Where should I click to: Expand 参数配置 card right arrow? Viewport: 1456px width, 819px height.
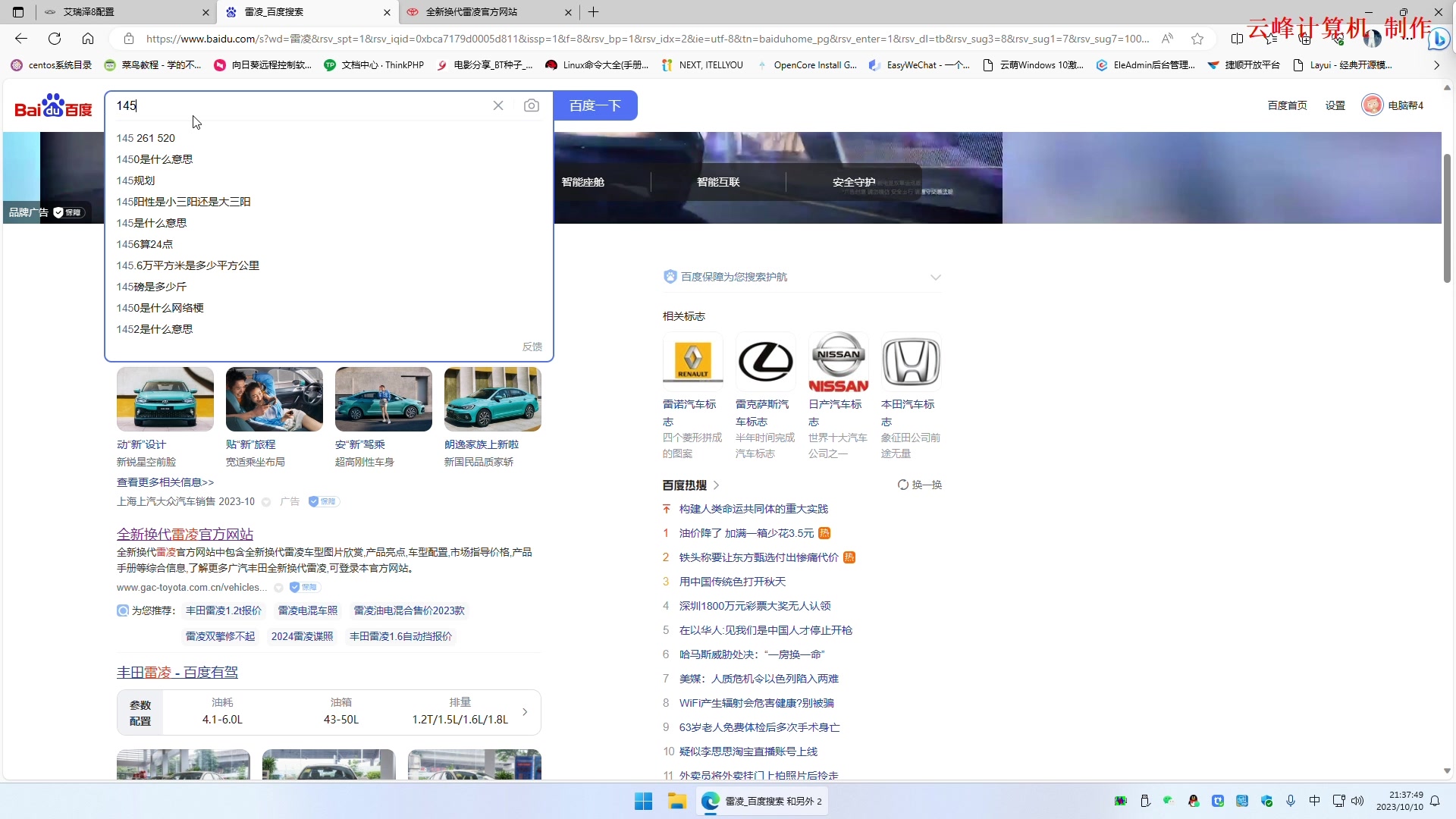coord(525,712)
